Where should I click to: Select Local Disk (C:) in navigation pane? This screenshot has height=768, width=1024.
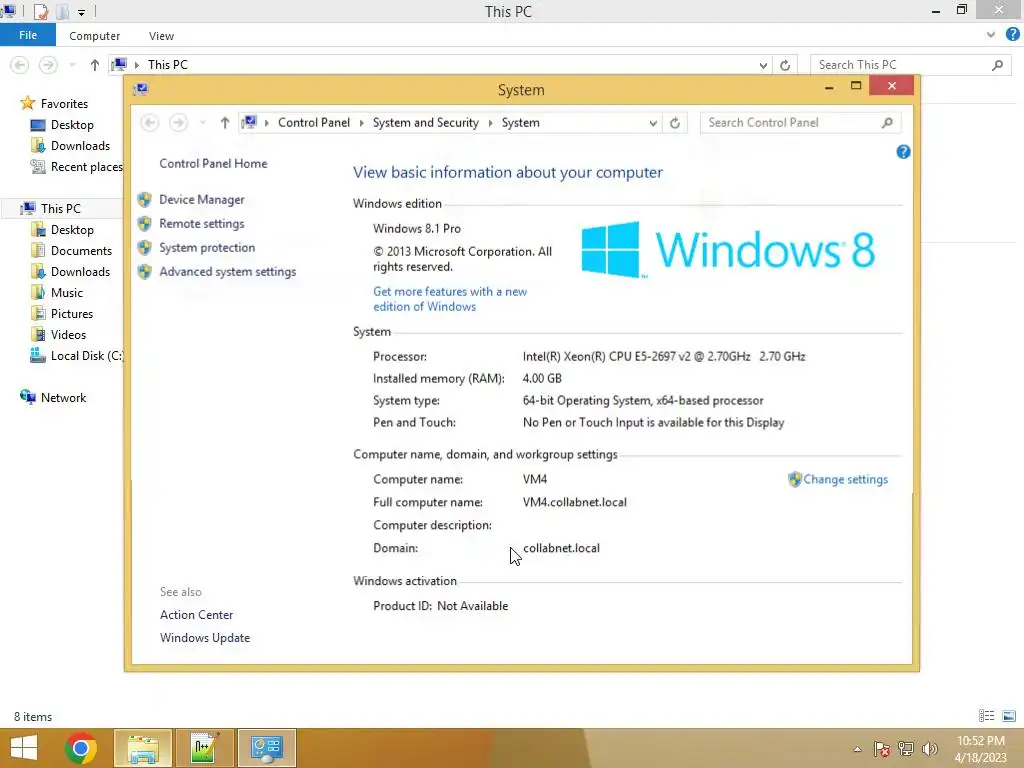[86, 355]
